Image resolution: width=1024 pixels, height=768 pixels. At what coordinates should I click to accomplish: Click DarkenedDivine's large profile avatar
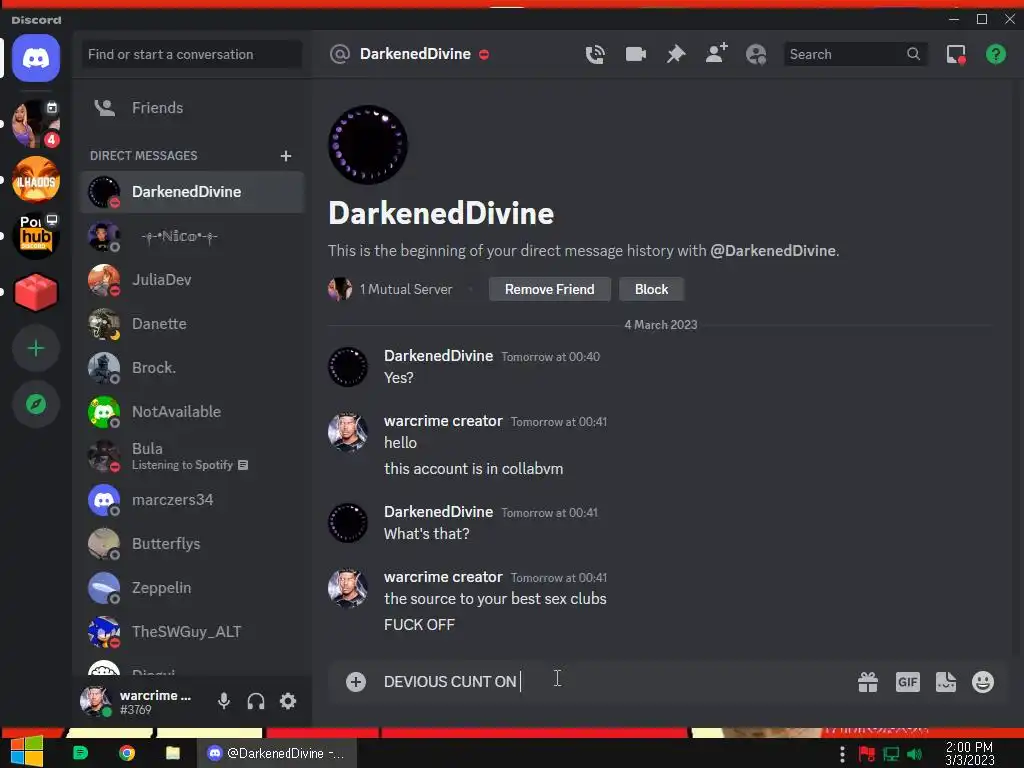pos(368,145)
